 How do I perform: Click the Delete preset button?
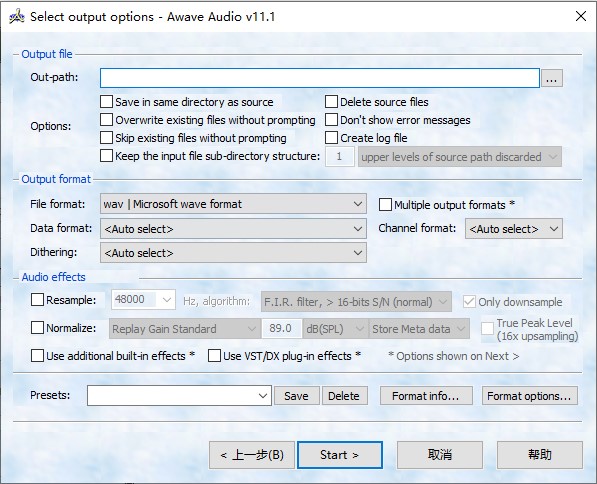345,396
